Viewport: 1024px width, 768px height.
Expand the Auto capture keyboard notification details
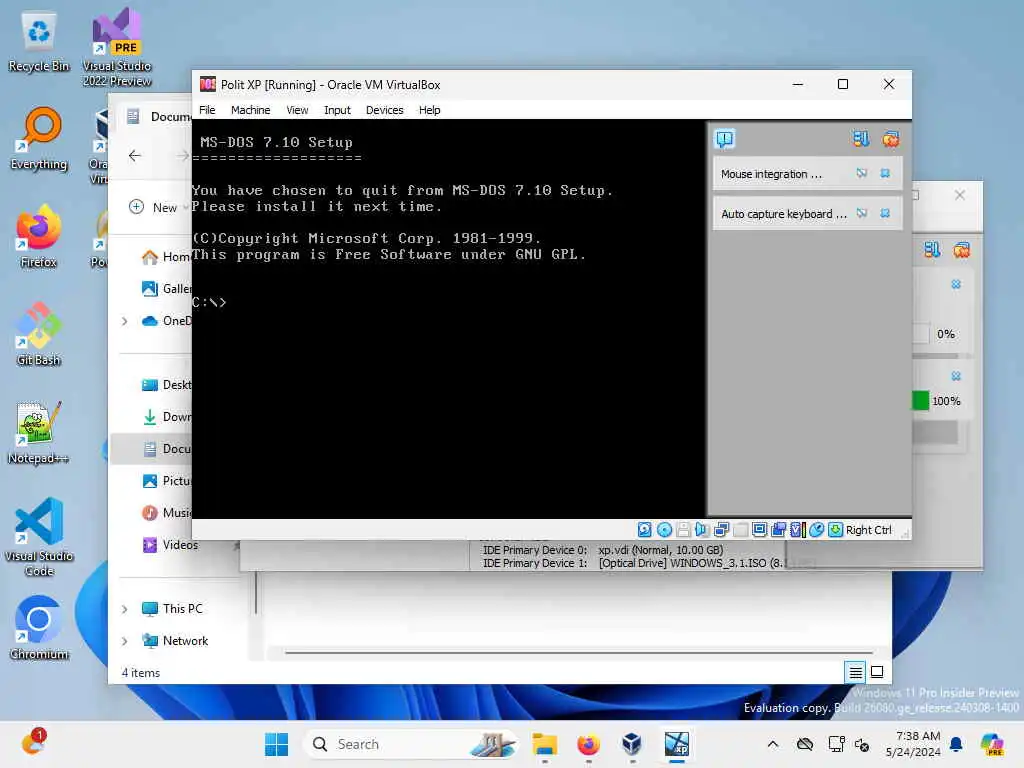(x=862, y=213)
